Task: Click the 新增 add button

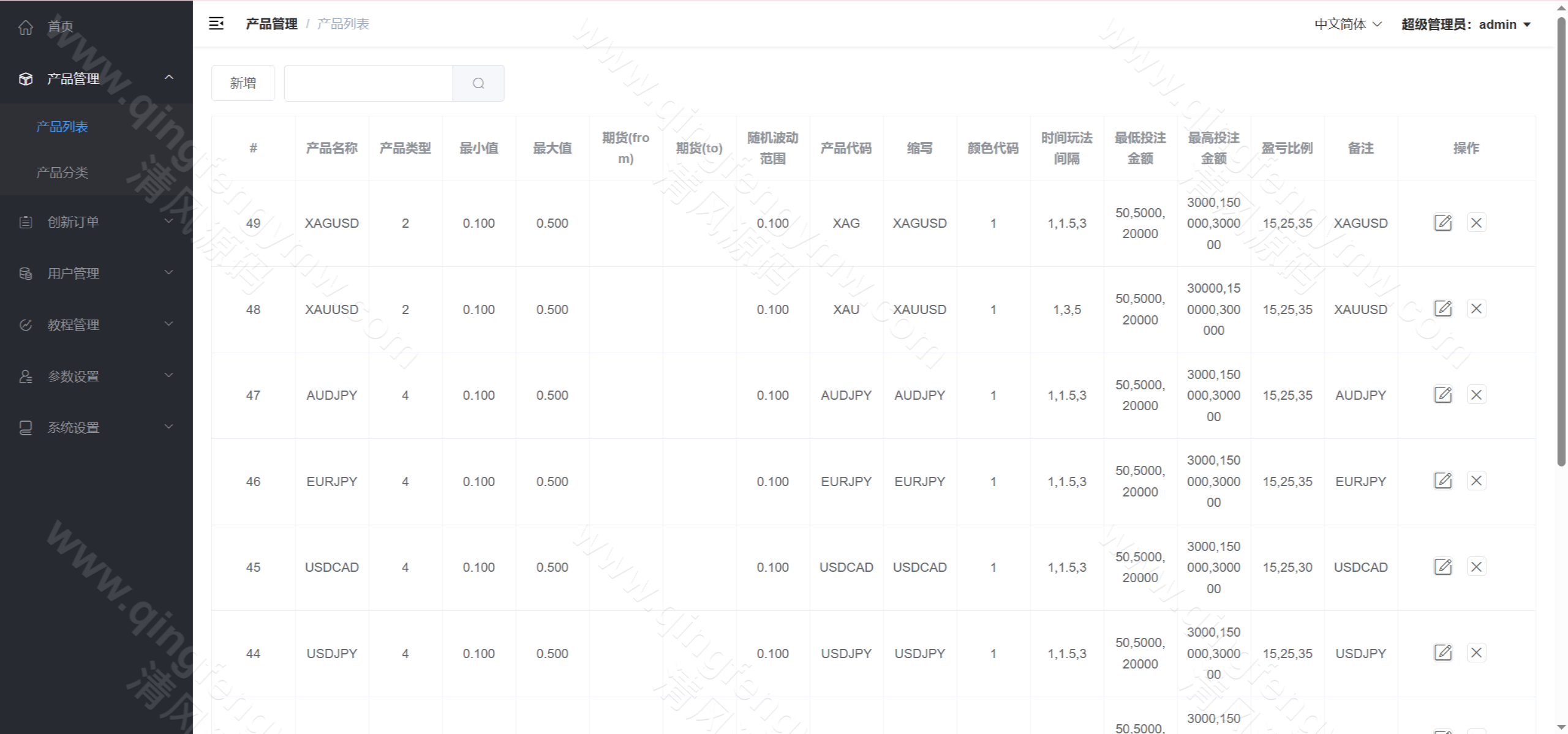Action: (x=243, y=83)
